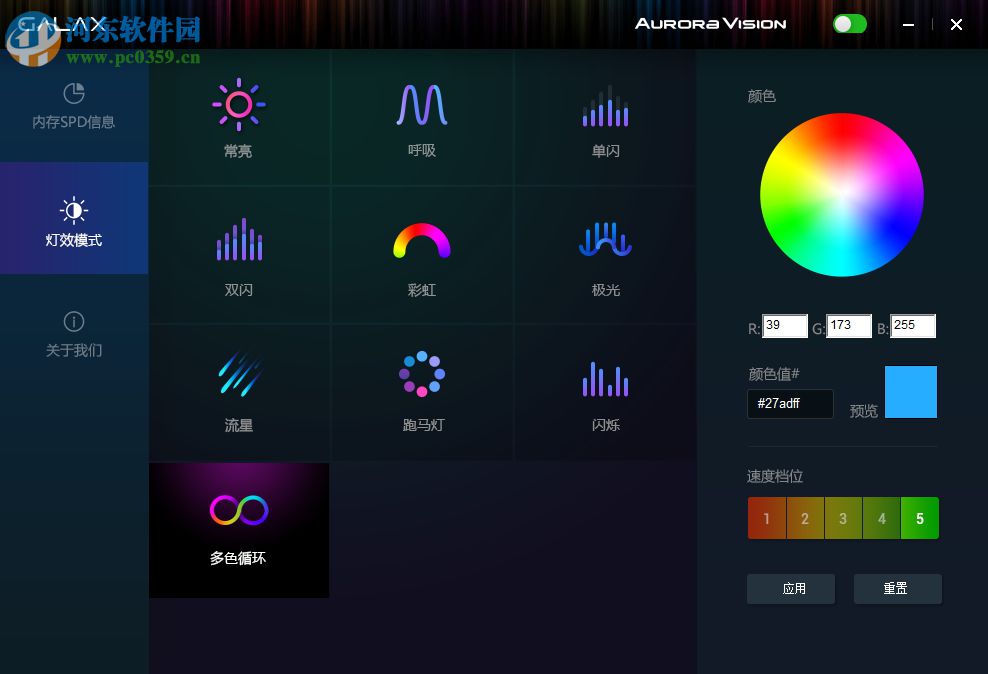
Task: Select the 呼吸 breathing effect mode
Action: (422, 117)
